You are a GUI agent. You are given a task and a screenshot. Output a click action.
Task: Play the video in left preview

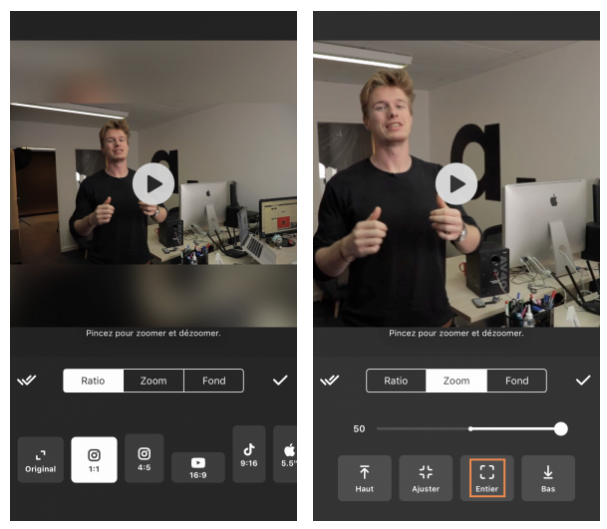(153, 184)
